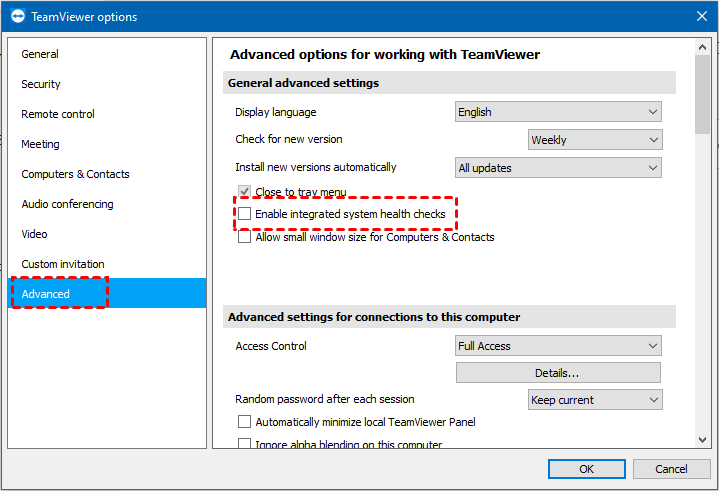Toggle the Close to tray menu checkbox

click(x=244, y=191)
